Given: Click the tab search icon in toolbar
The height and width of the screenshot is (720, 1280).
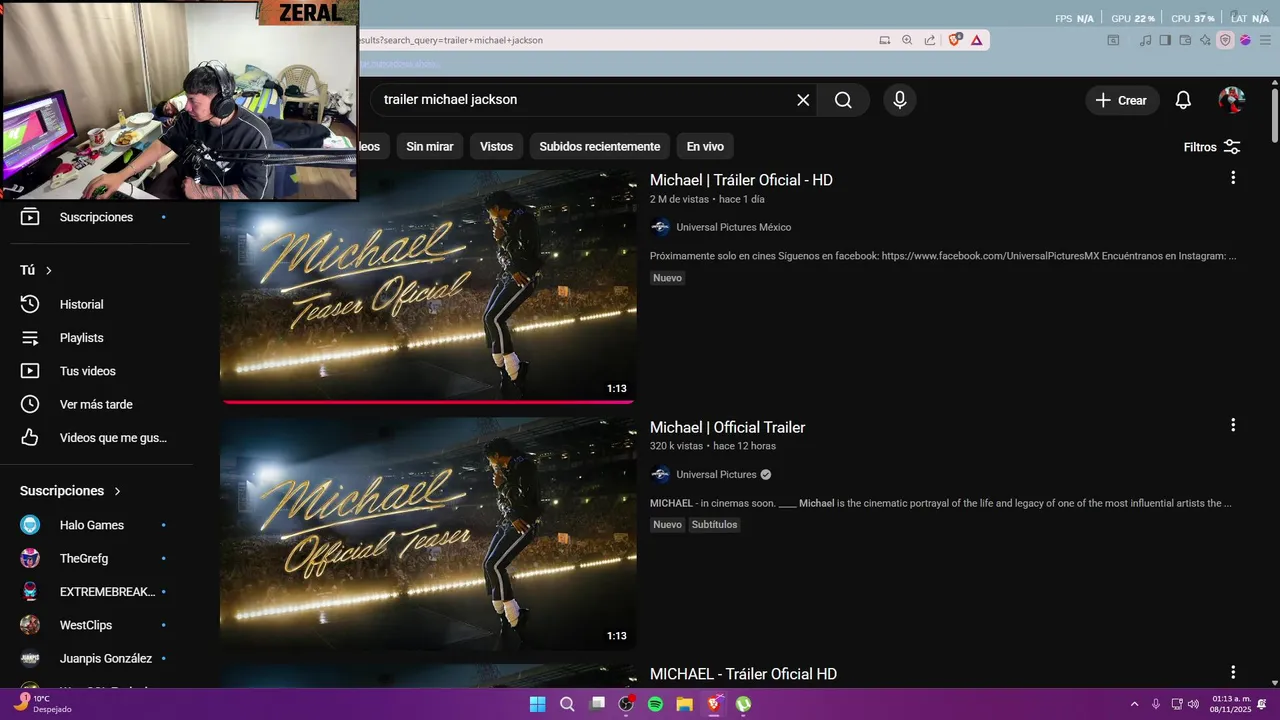Looking at the screenshot, I should tap(1113, 40).
